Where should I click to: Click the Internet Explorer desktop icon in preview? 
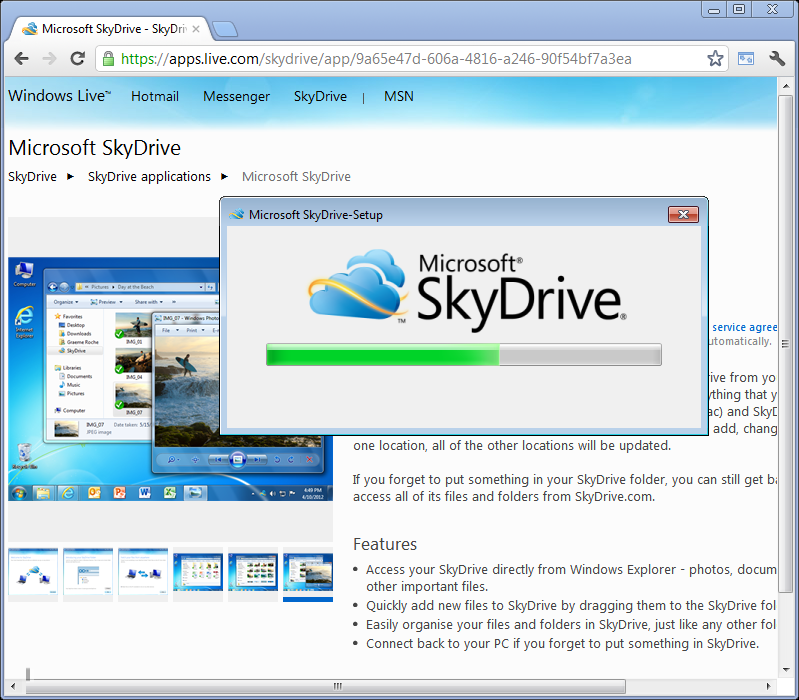point(24,321)
